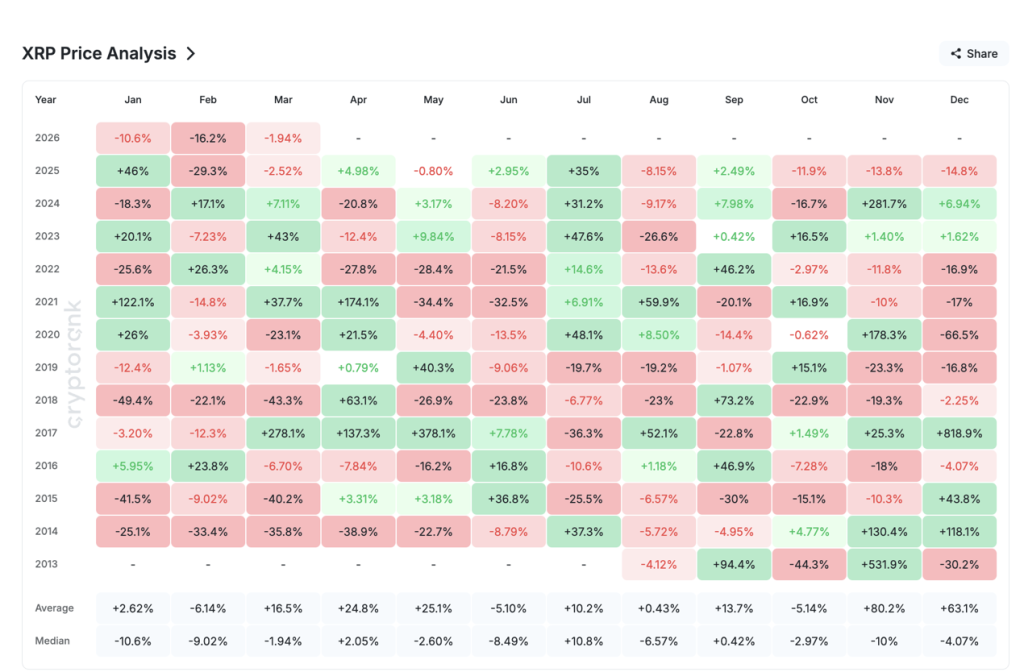Screen dimensions: 1024x672
Task: Click the share icon inside the Share button
Action: tap(956, 53)
